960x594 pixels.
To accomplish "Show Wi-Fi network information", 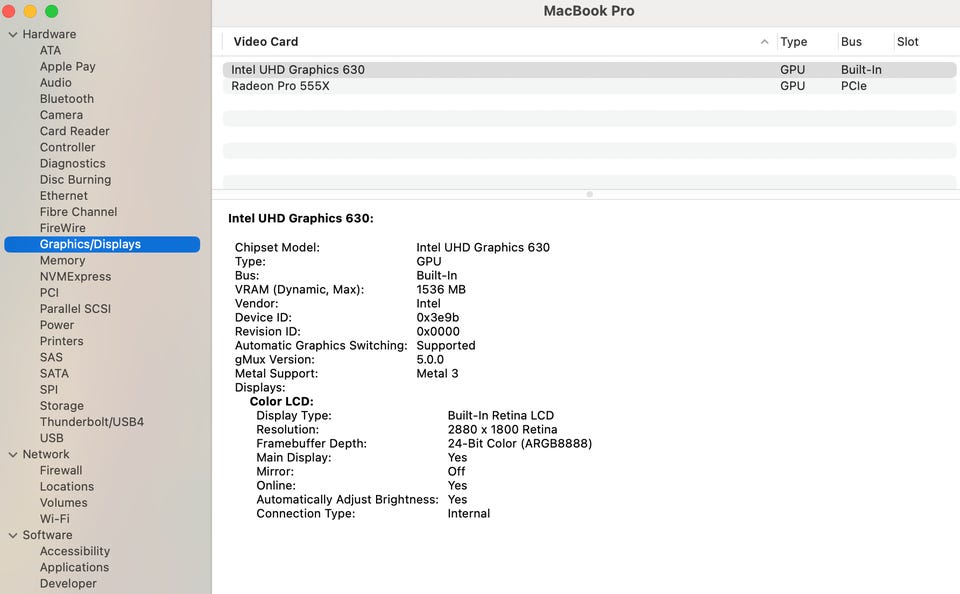I will (x=54, y=519).
